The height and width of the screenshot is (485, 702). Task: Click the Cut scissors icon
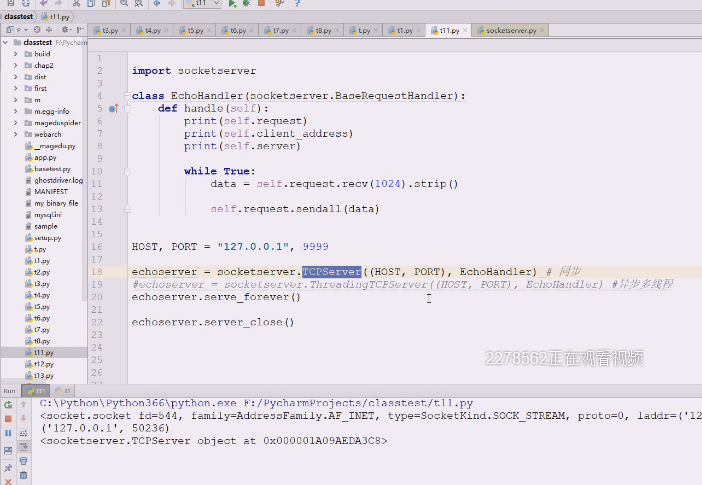point(77,4)
